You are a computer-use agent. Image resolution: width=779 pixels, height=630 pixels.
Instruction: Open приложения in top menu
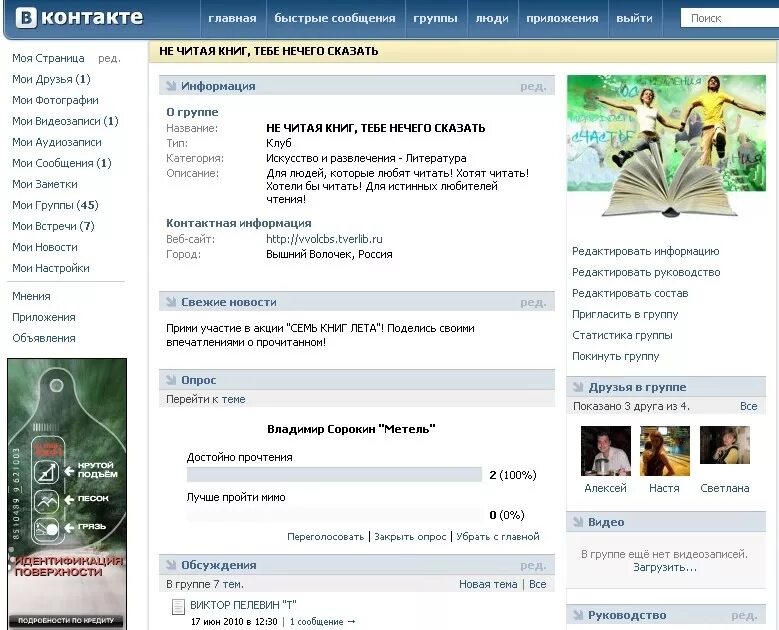coord(562,18)
